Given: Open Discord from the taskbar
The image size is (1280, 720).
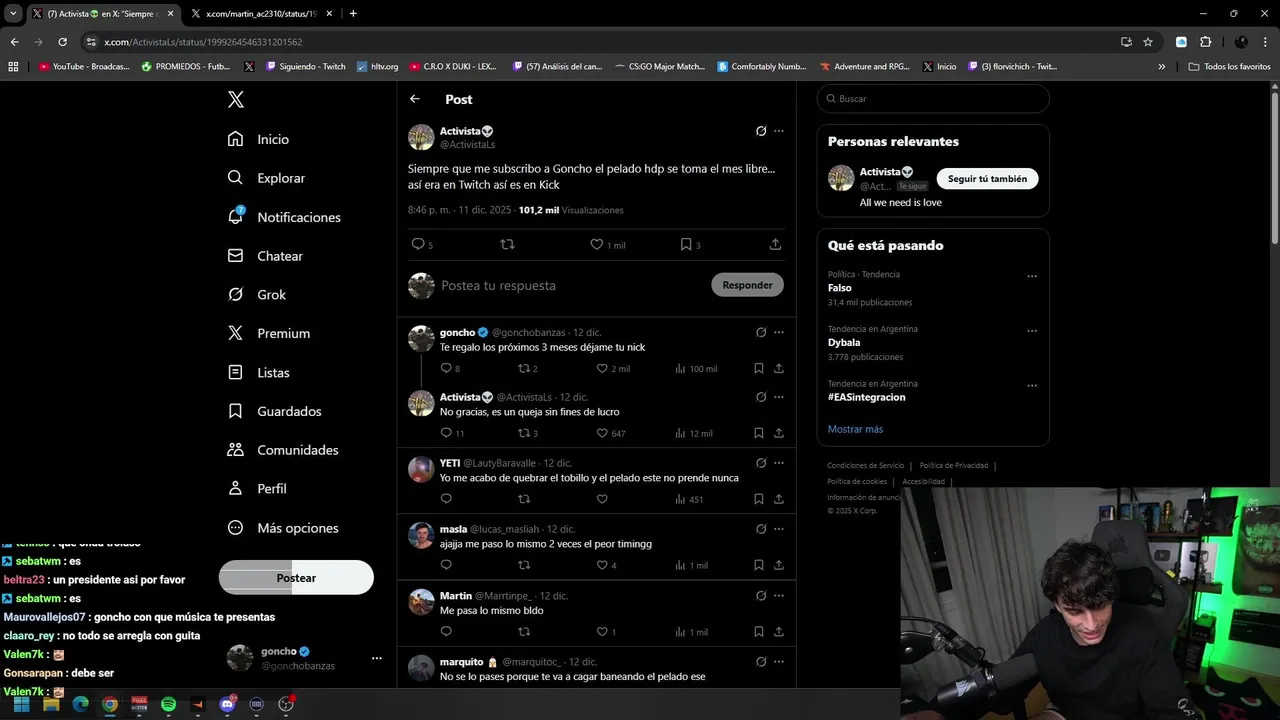Looking at the screenshot, I should [227, 704].
